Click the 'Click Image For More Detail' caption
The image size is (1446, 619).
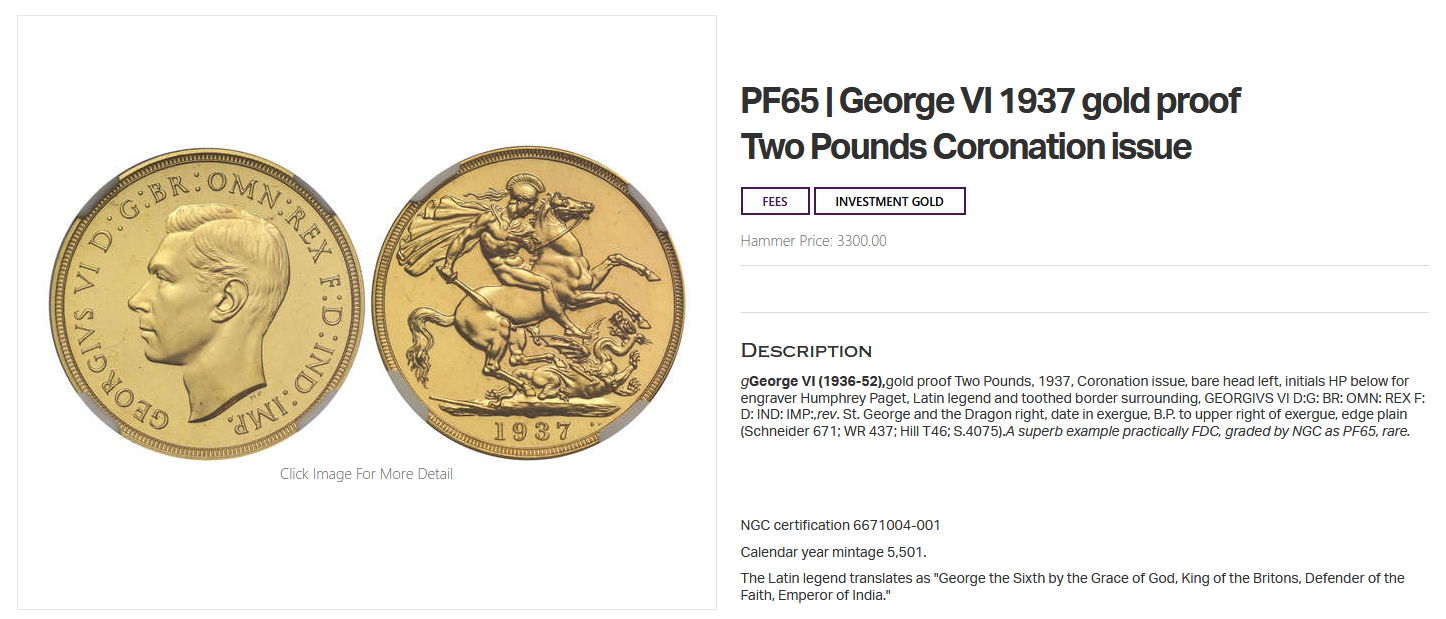pos(366,474)
